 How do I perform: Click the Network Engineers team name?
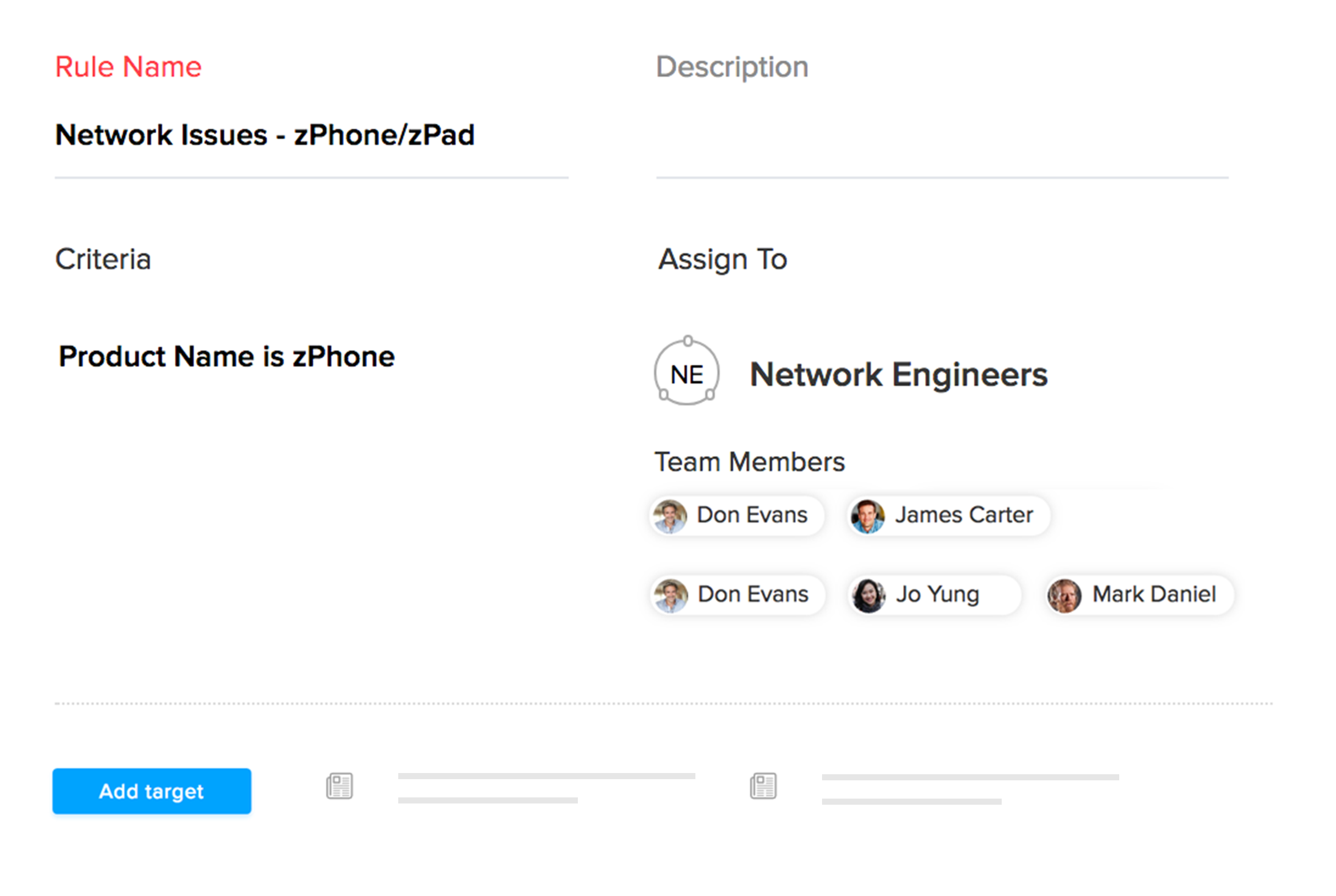[898, 374]
